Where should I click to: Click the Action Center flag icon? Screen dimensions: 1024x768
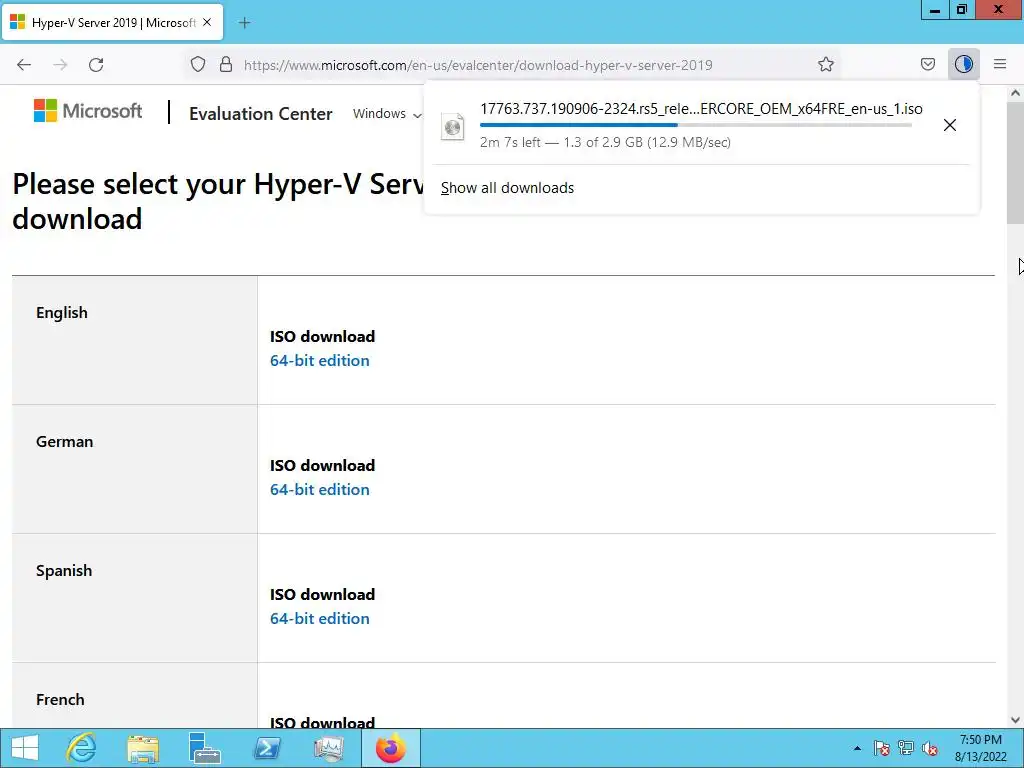pyautogui.click(x=882, y=748)
